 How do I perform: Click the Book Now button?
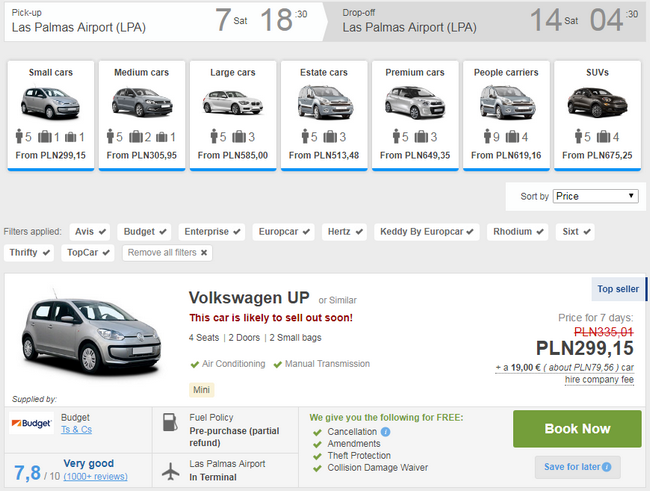(577, 429)
